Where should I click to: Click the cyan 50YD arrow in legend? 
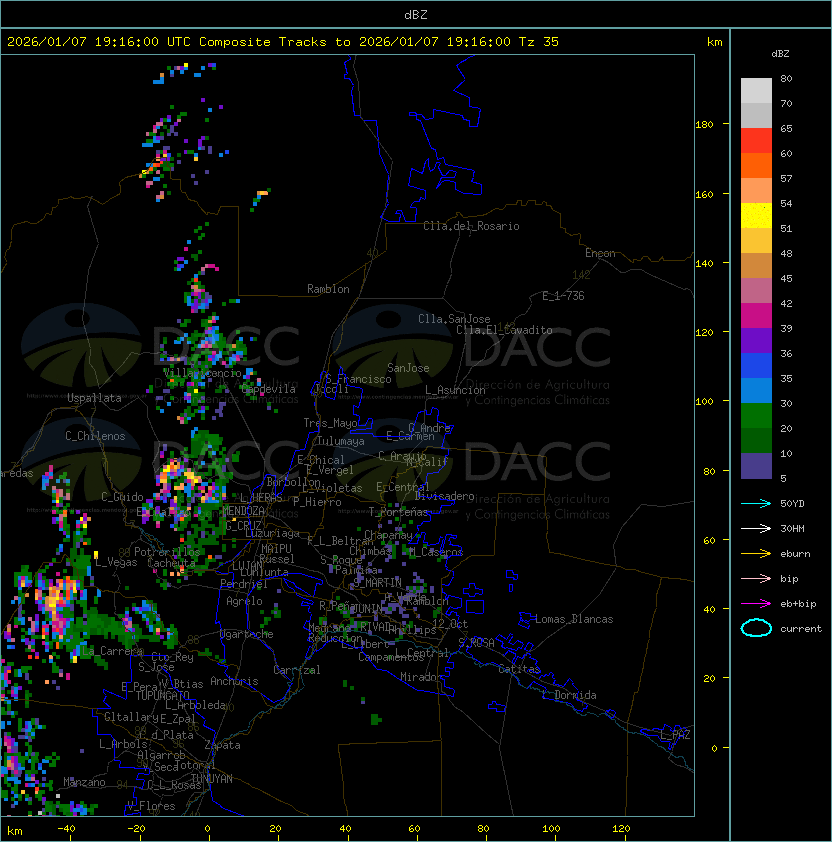tap(756, 503)
